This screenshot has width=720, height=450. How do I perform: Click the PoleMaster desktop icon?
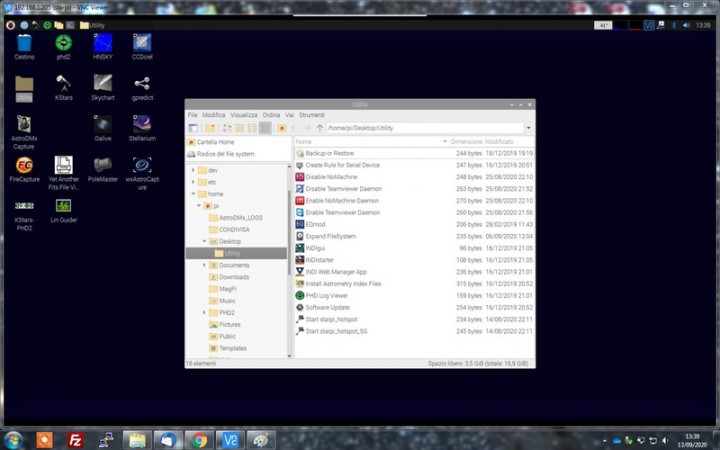tap(102, 165)
